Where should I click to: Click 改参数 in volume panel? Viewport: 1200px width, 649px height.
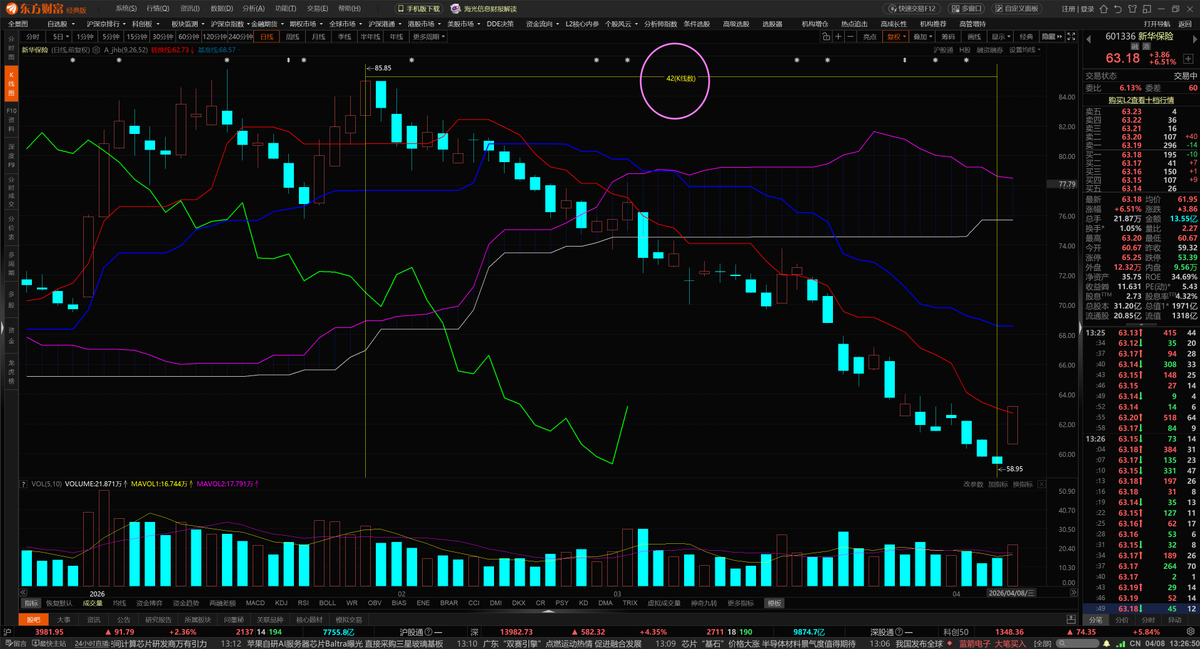(973, 484)
